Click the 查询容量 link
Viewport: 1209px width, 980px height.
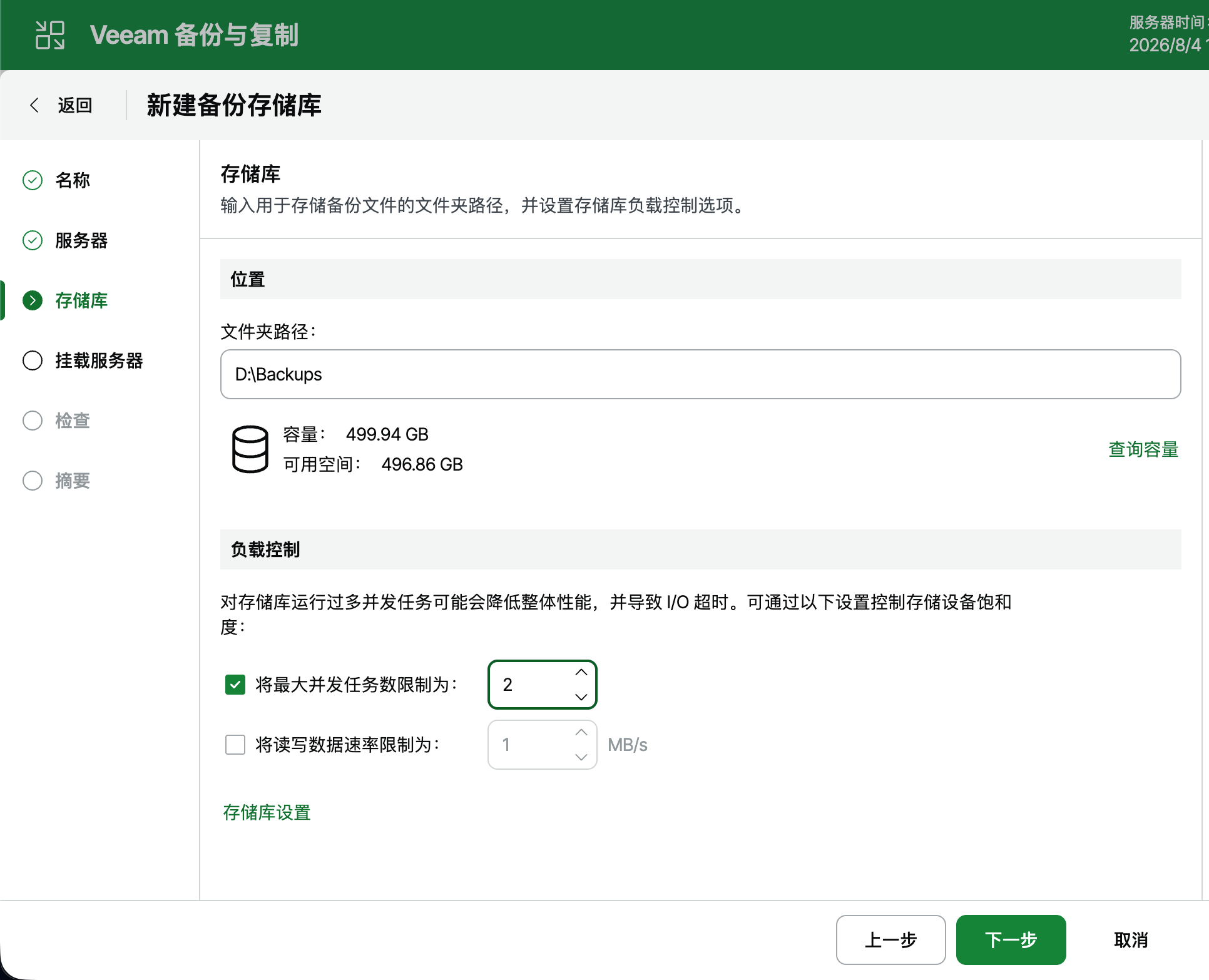1143,449
